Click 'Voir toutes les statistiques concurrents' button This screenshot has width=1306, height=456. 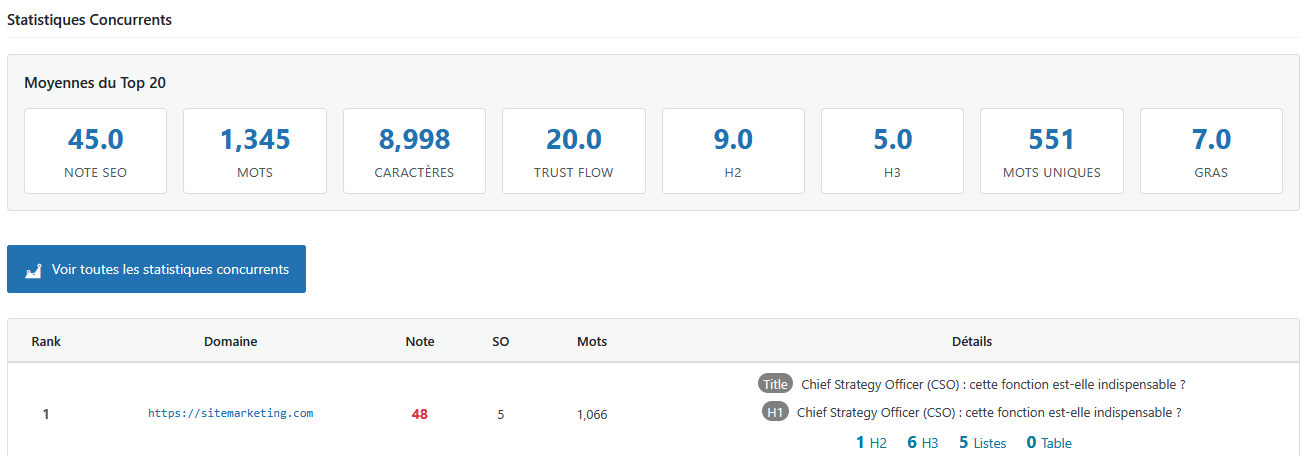pyautogui.click(x=156, y=270)
